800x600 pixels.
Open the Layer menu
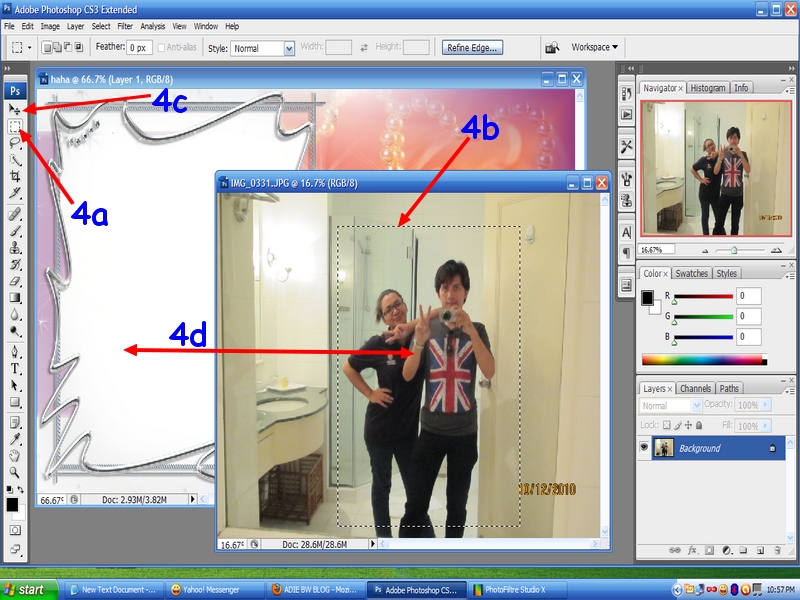76,26
